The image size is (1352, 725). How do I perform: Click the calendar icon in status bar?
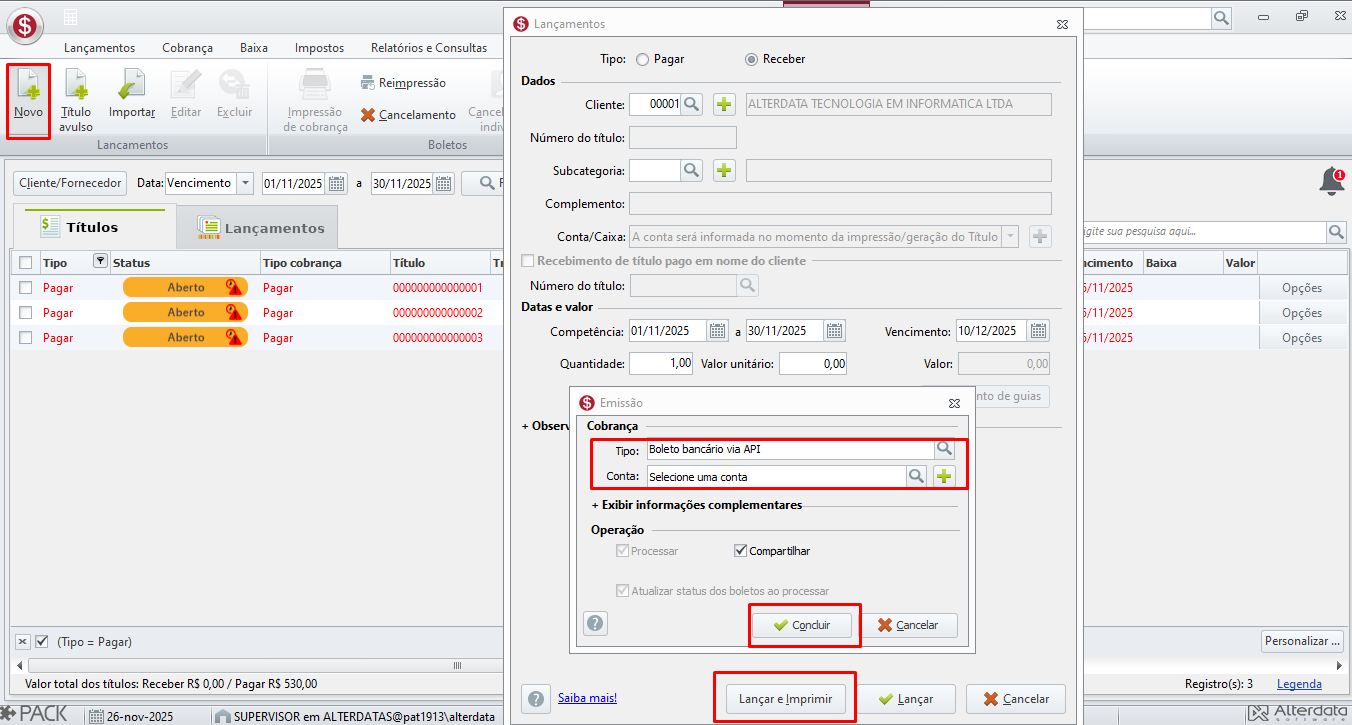pyautogui.click(x=96, y=716)
